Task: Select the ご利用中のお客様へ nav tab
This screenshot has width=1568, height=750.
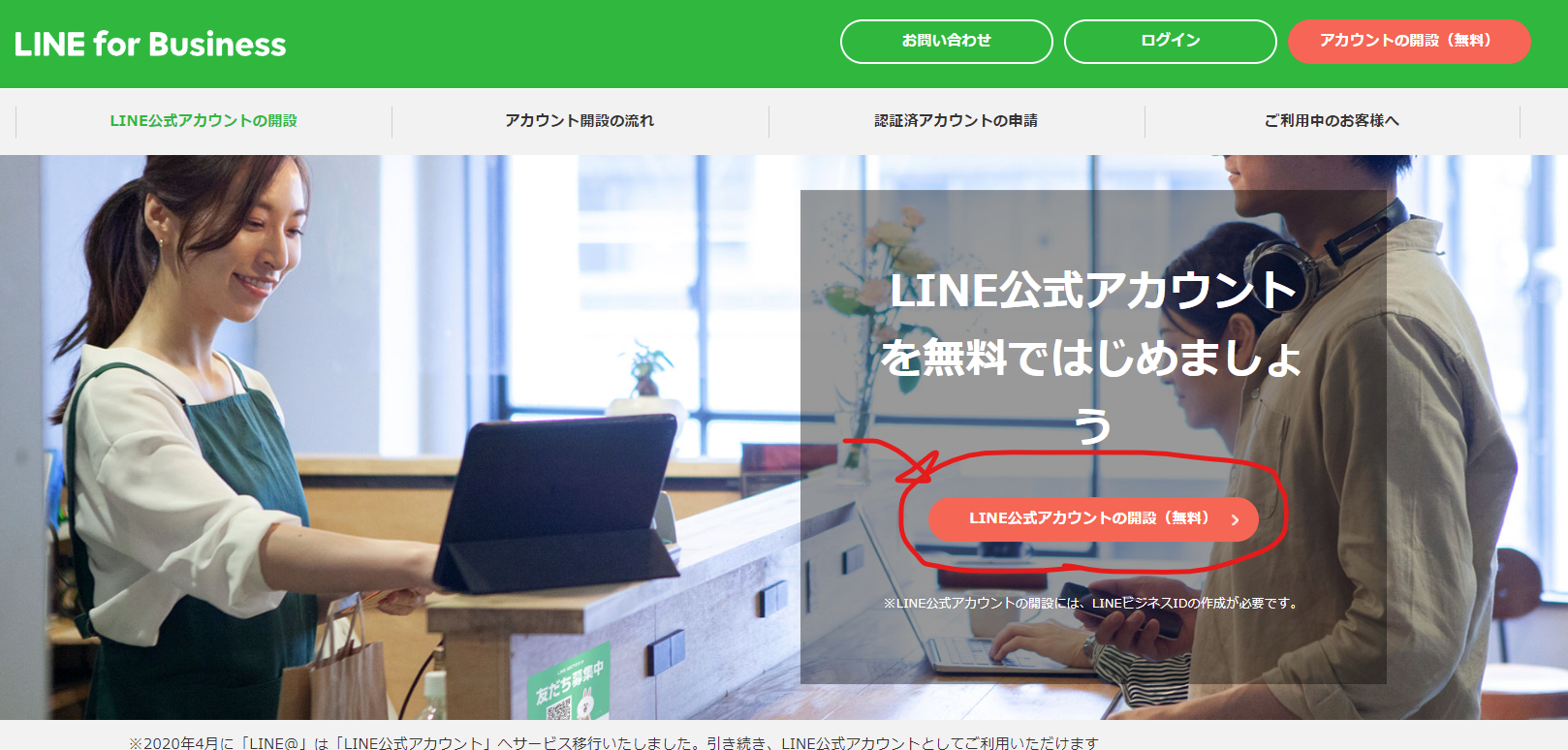Action: [x=1332, y=121]
